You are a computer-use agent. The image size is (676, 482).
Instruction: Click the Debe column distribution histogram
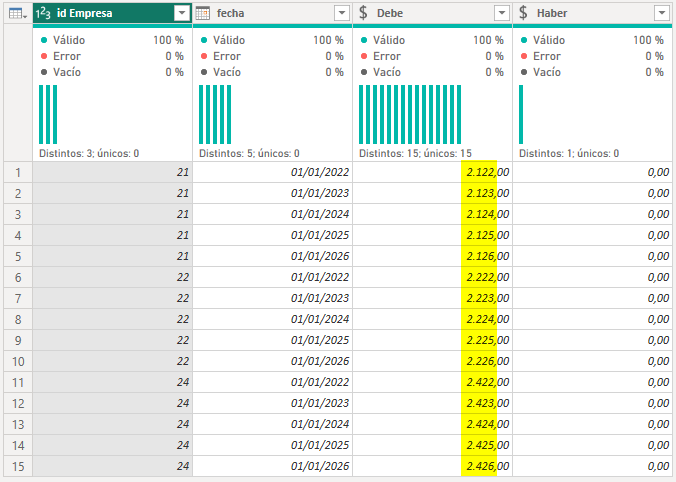[410, 114]
